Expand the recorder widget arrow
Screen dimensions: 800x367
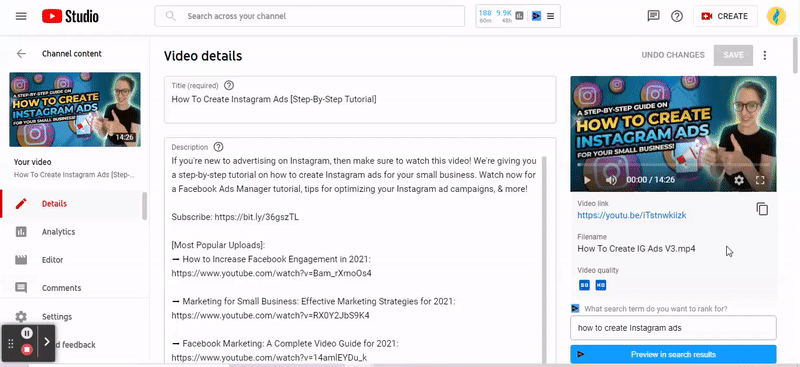[47, 341]
